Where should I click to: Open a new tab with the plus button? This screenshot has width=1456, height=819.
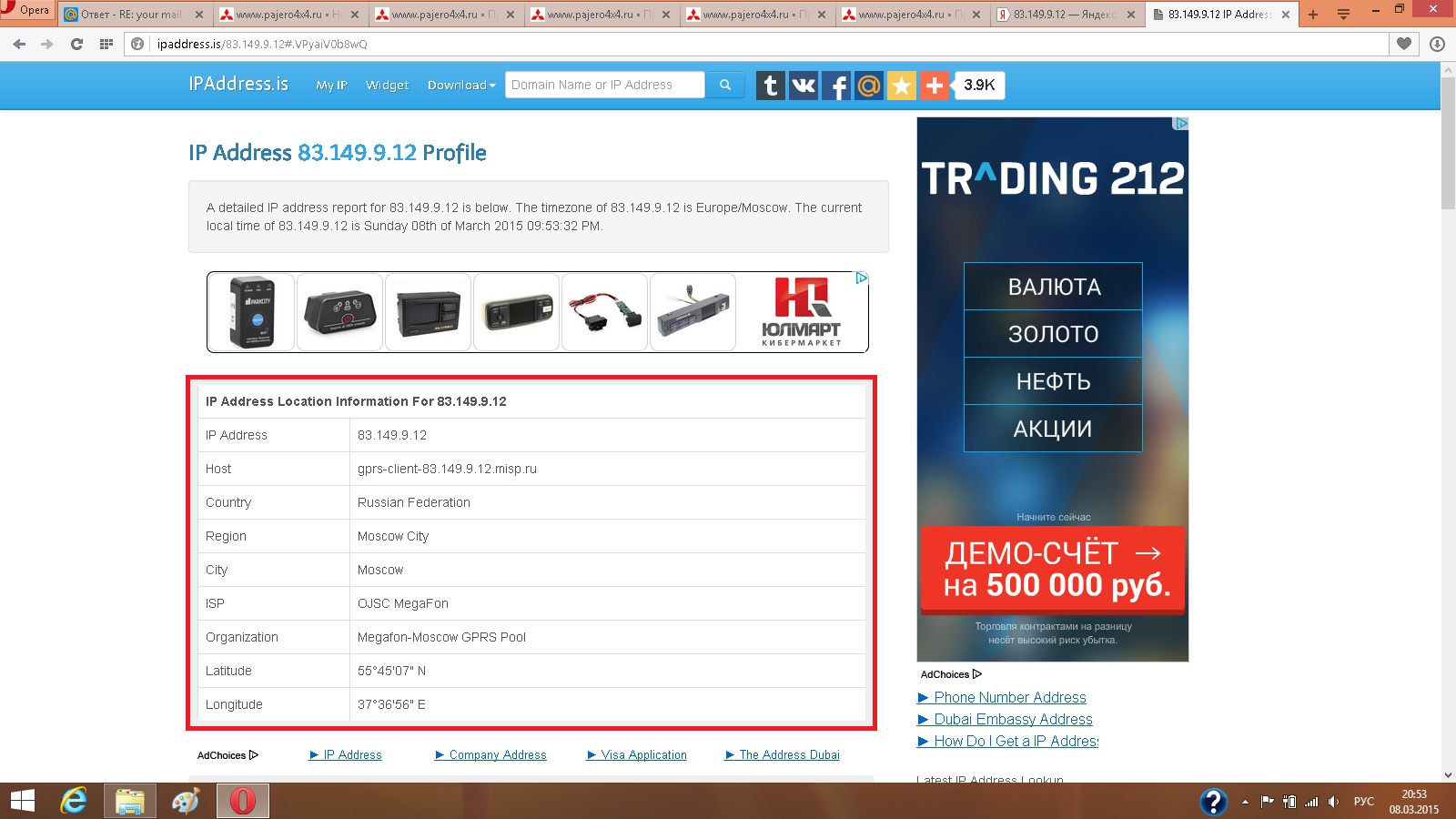point(1313,15)
